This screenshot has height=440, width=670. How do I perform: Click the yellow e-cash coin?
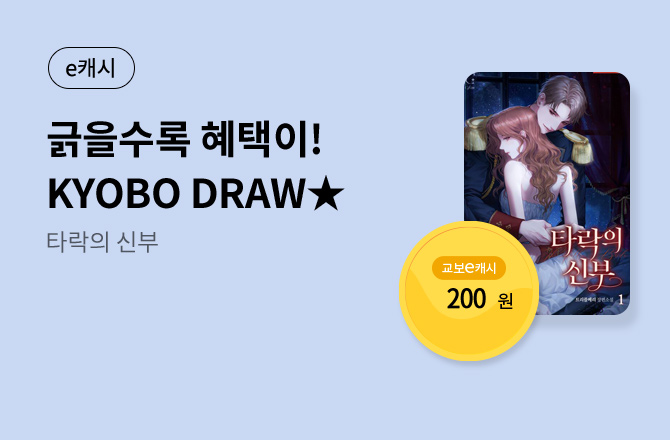[469, 290]
